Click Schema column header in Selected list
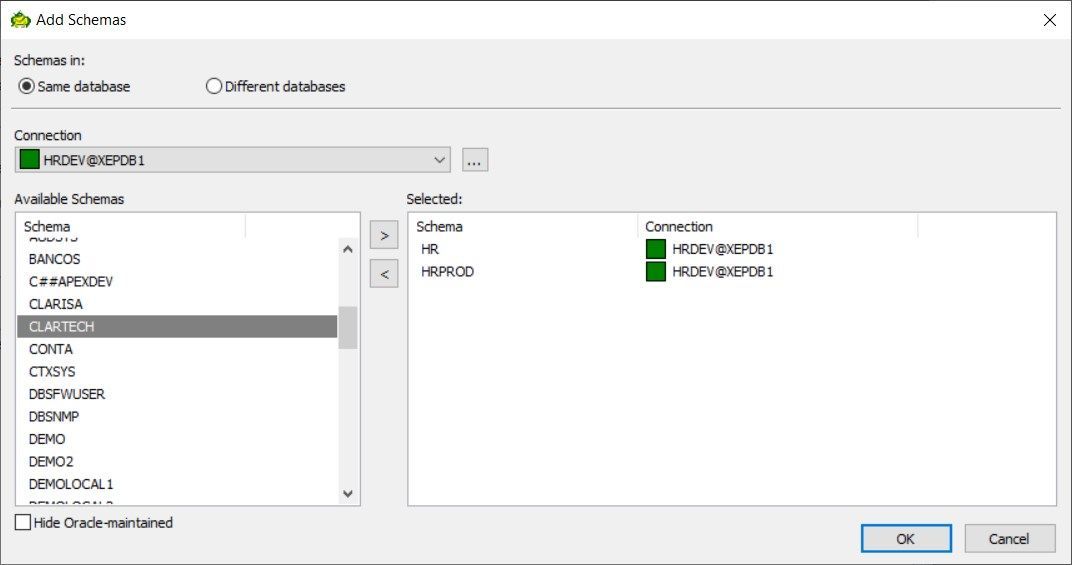1072x565 pixels. 523,226
